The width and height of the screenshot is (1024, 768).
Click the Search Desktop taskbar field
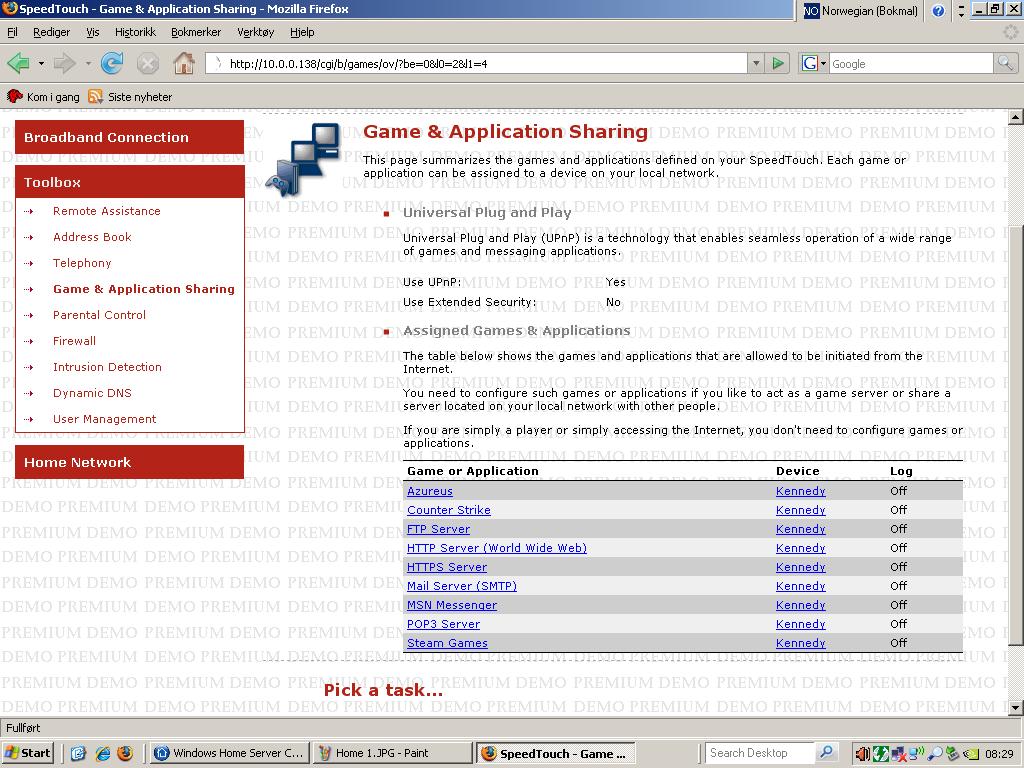tap(760, 752)
